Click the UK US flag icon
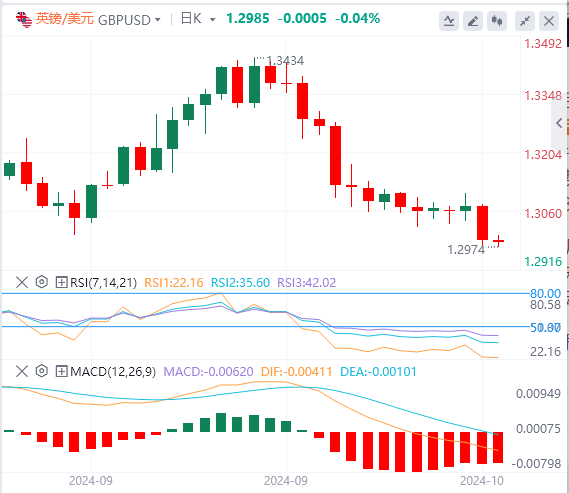 coord(24,20)
